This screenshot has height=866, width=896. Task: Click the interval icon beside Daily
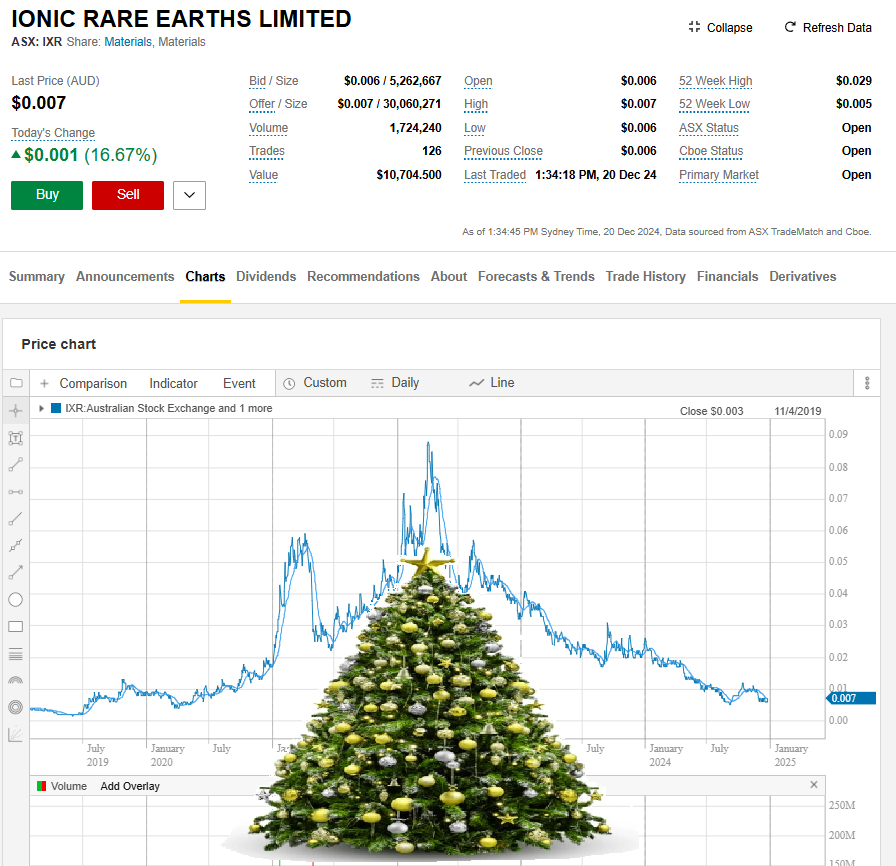pyautogui.click(x=377, y=383)
